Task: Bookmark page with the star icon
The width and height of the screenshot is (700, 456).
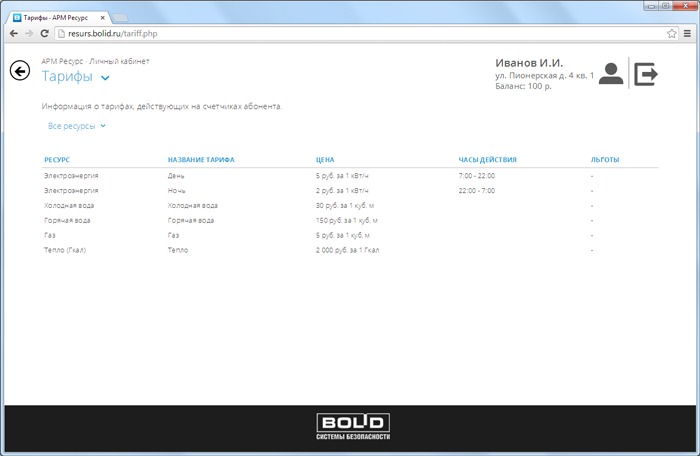Action: pos(671,33)
